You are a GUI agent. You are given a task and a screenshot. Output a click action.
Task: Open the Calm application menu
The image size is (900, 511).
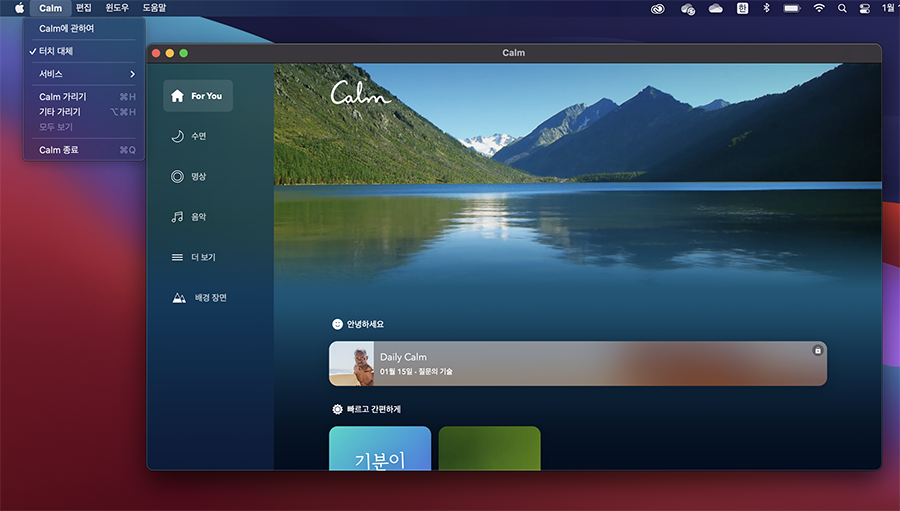coord(51,8)
